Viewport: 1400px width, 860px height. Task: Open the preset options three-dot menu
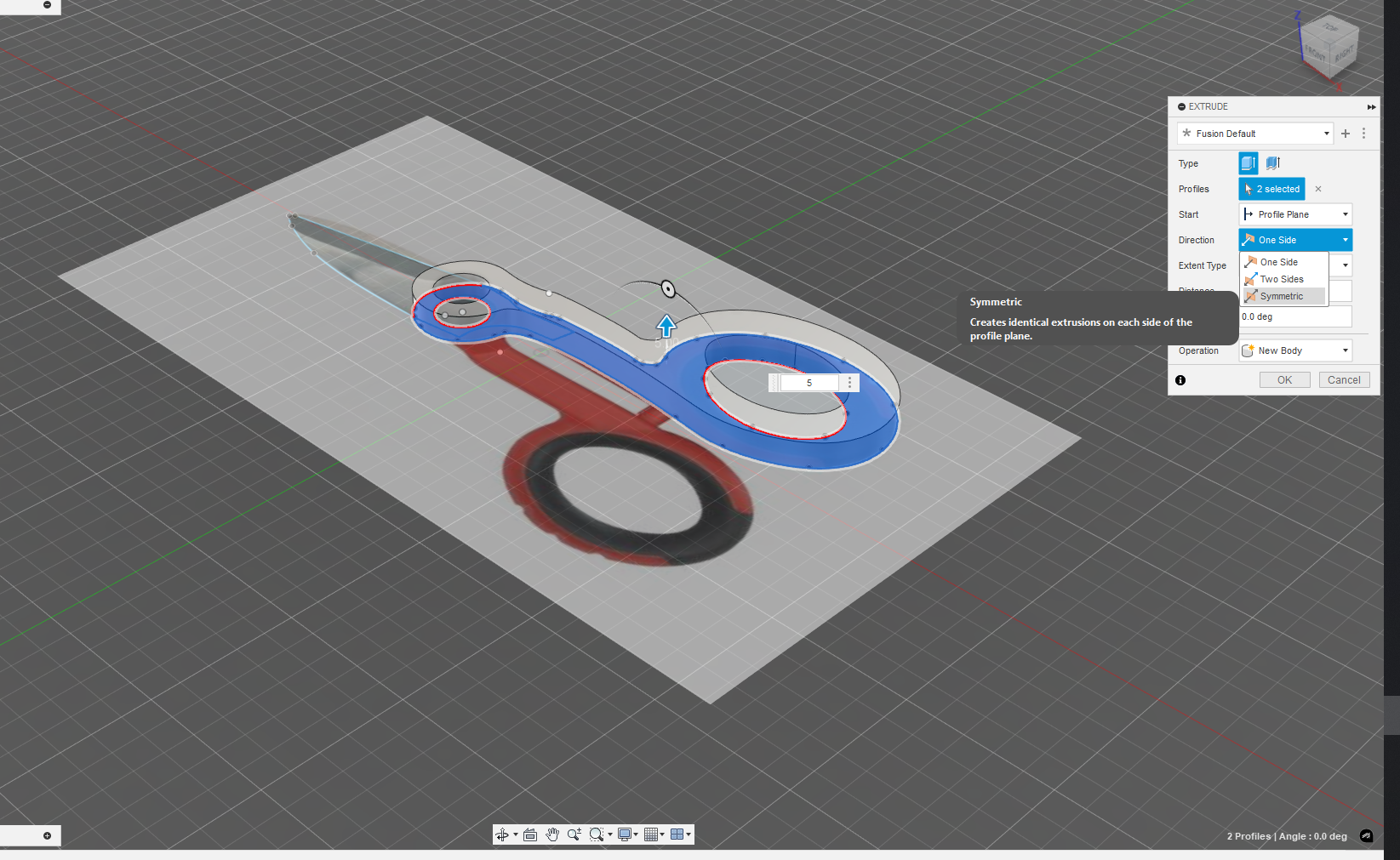[x=1363, y=134]
